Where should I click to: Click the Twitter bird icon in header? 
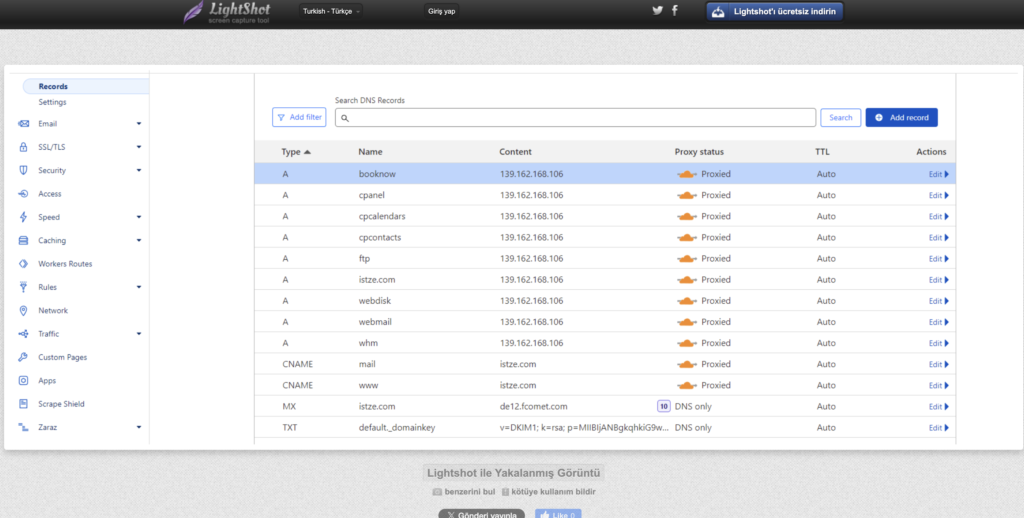(657, 10)
